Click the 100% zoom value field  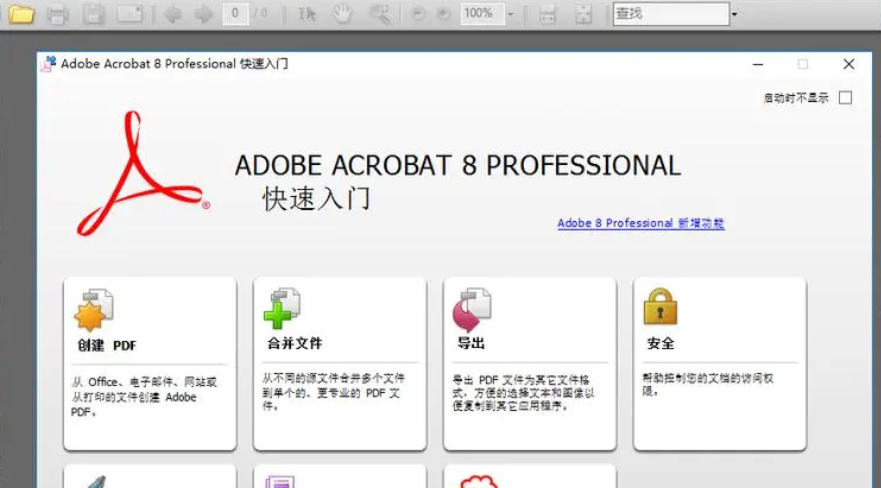coord(482,13)
